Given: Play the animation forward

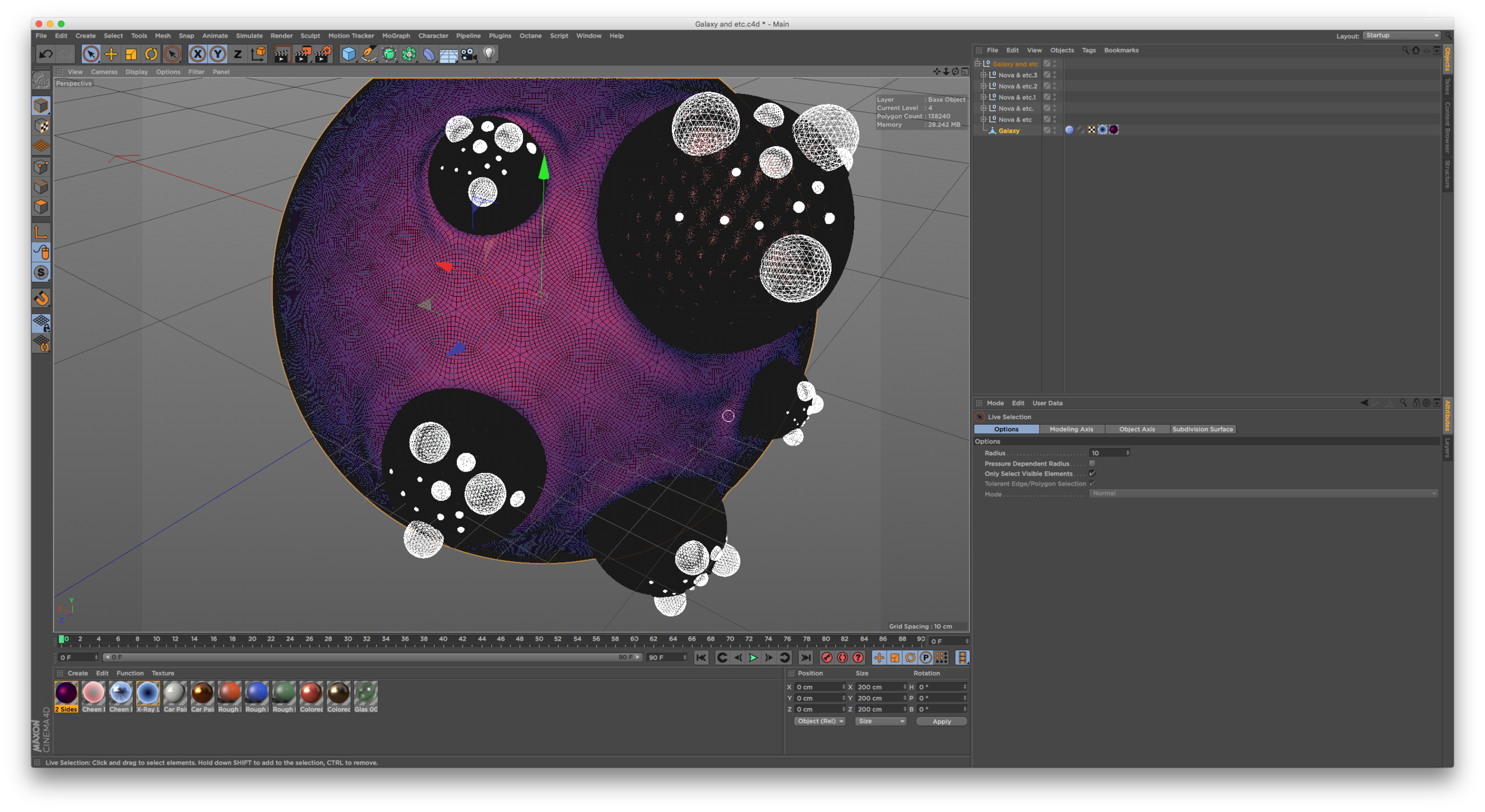Looking at the screenshot, I should pyautogui.click(x=753, y=658).
